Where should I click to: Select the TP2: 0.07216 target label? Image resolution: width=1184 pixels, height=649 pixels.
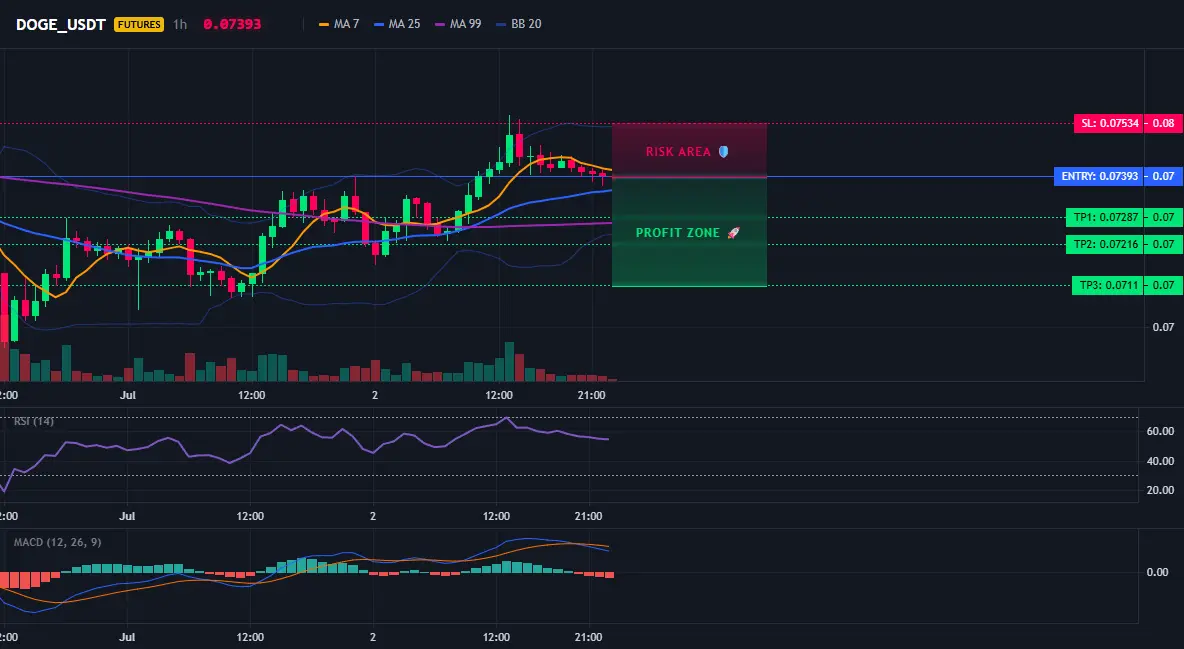click(1105, 245)
